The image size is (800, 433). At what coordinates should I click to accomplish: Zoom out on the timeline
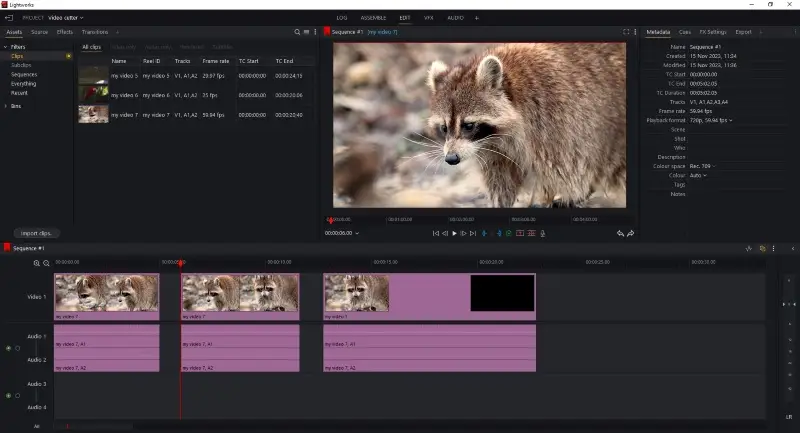(46, 263)
